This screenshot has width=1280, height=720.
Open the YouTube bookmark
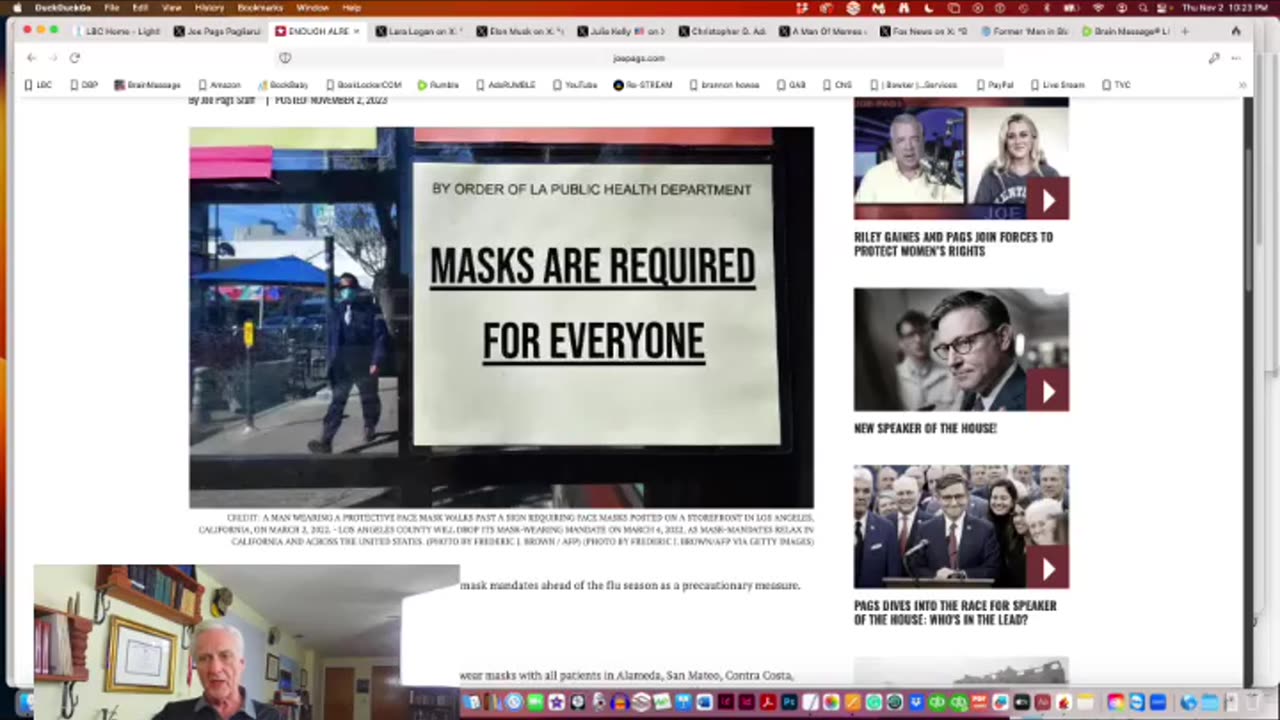click(x=575, y=85)
